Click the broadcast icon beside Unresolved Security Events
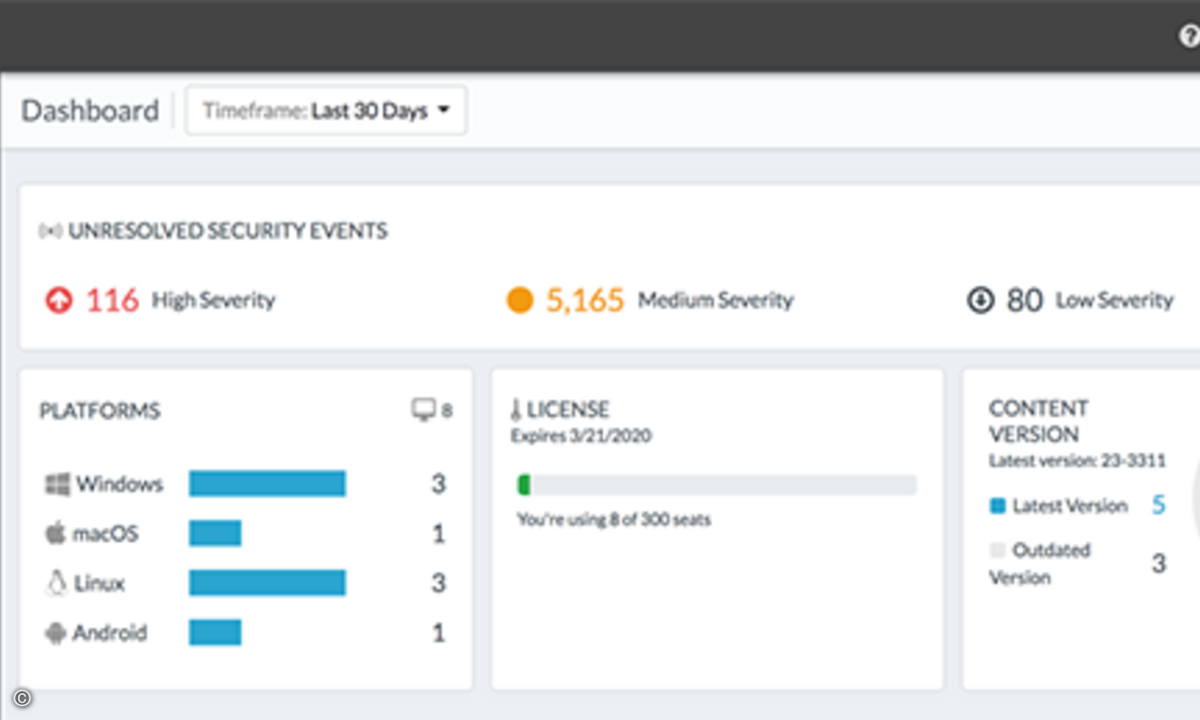1200x720 pixels. coord(50,231)
